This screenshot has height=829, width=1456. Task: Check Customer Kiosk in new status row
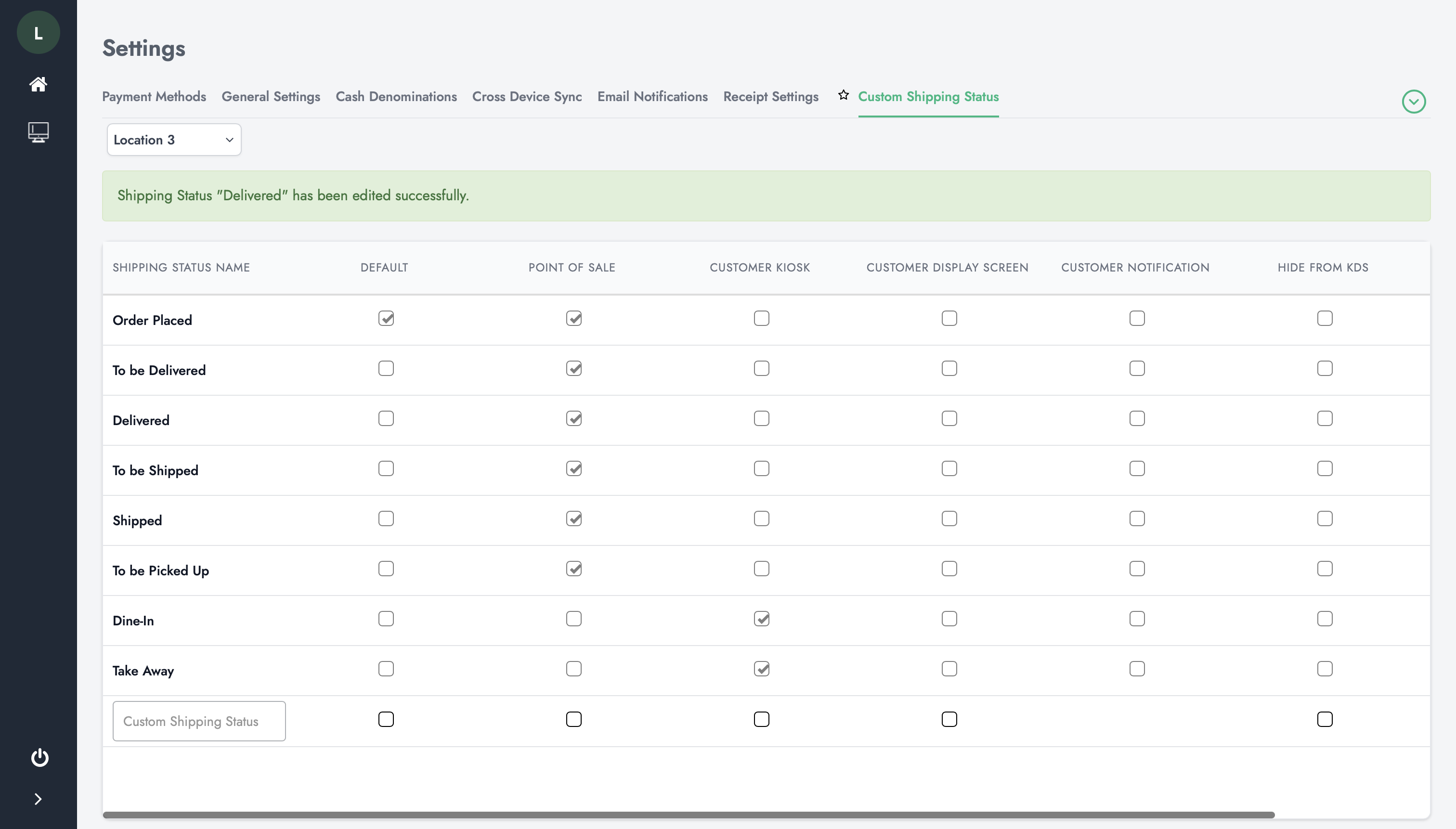tap(761, 719)
